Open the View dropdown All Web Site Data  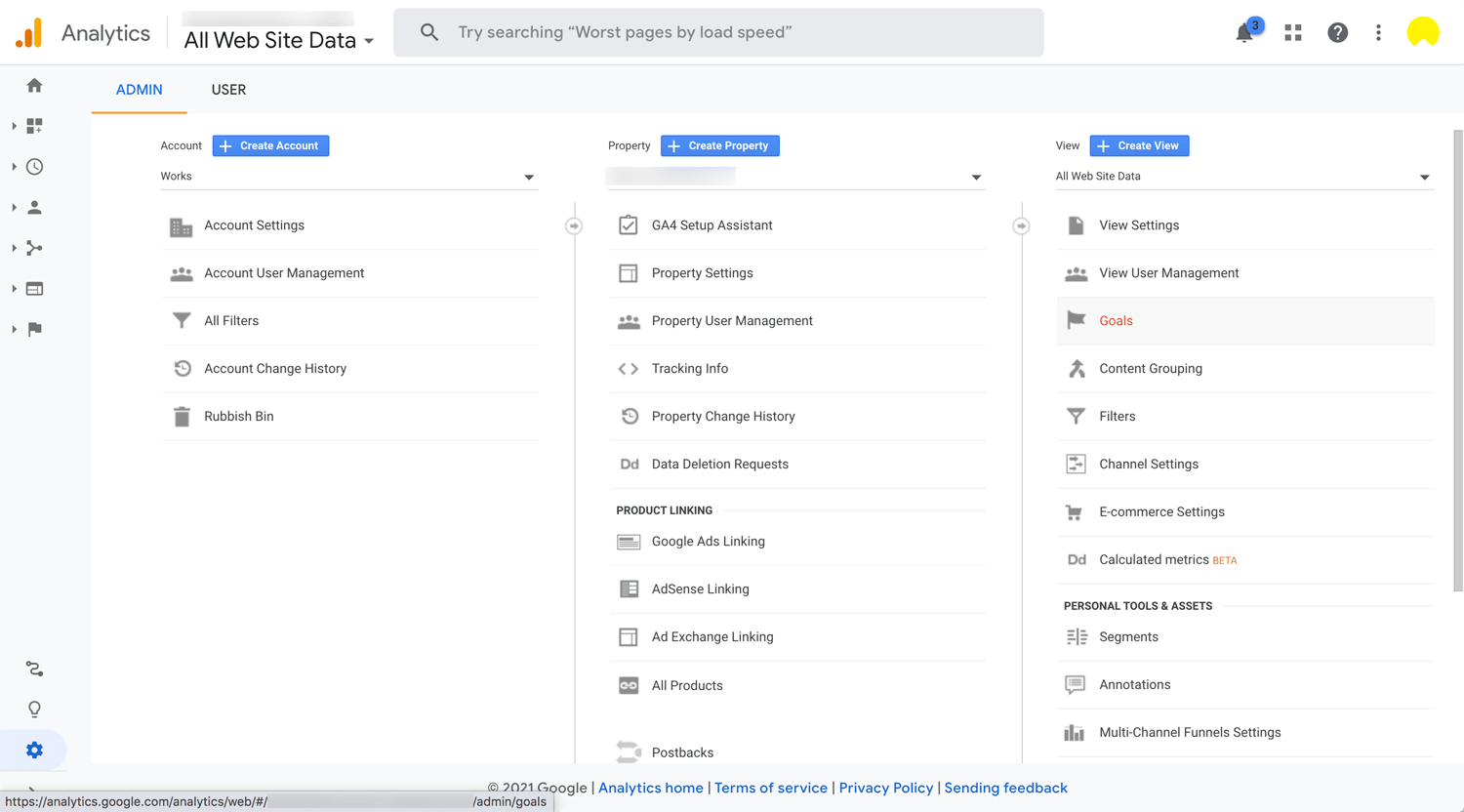click(1244, 177)
